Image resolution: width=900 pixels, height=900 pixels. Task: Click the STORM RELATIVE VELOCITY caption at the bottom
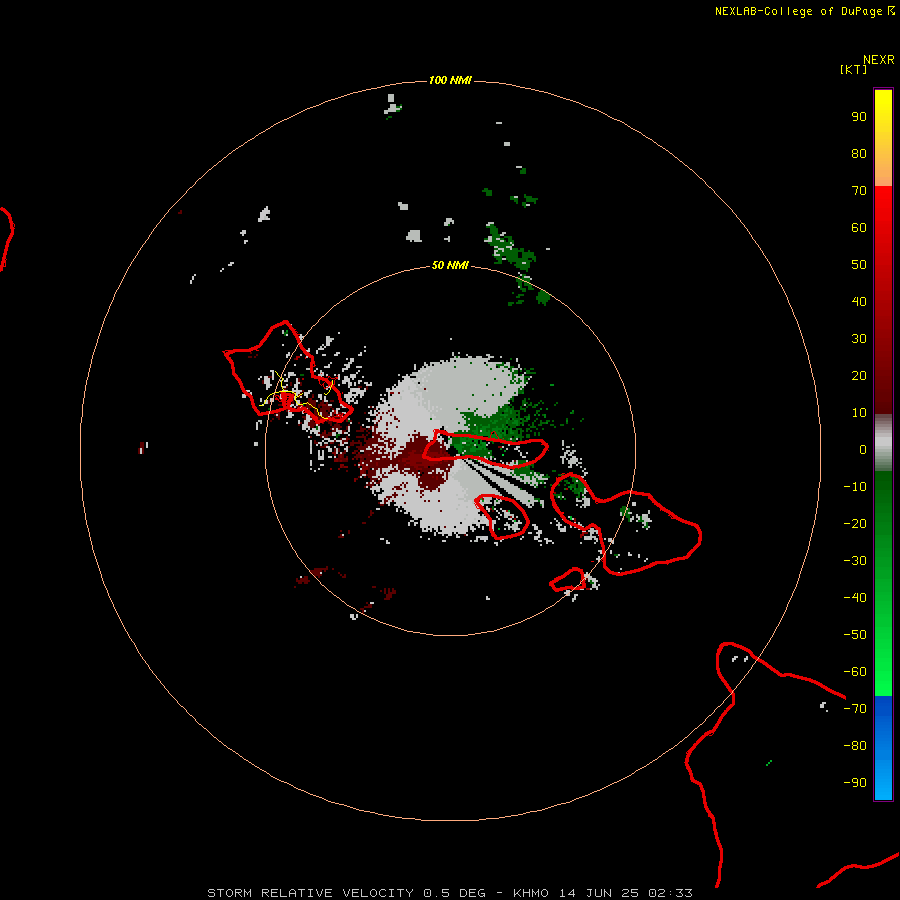click(449, 893)
